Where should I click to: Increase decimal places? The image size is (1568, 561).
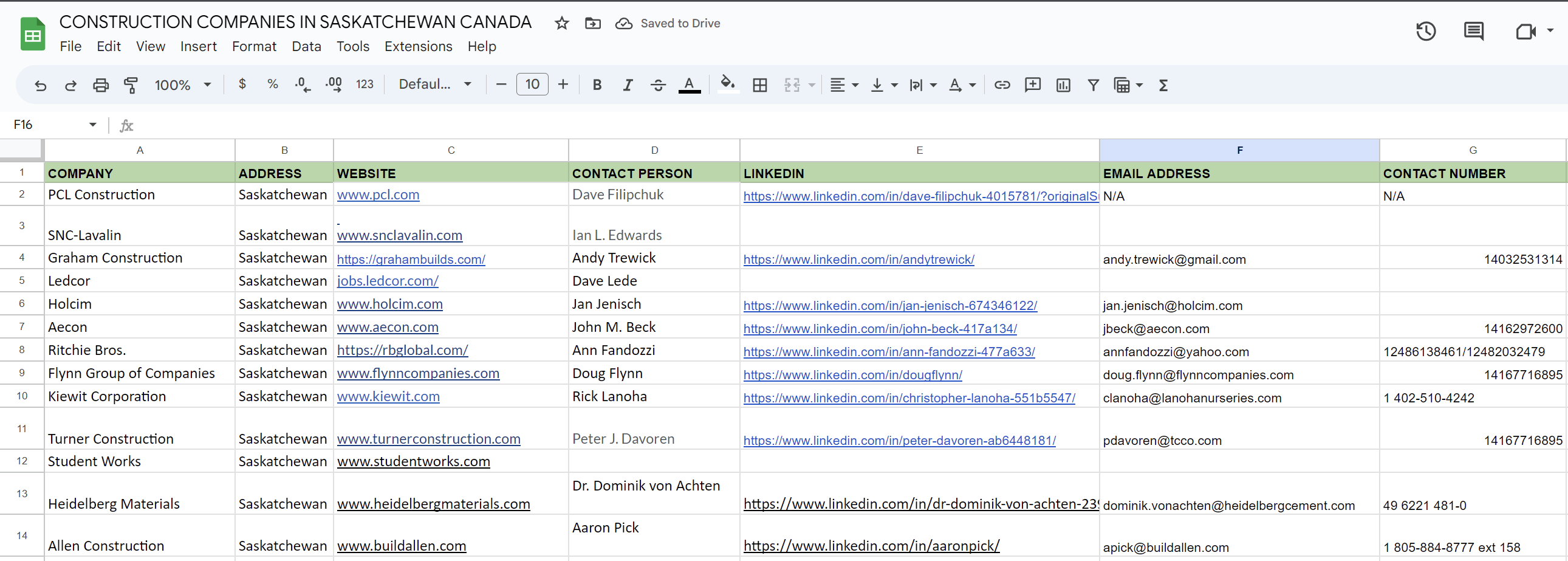[x=334, y=84]
